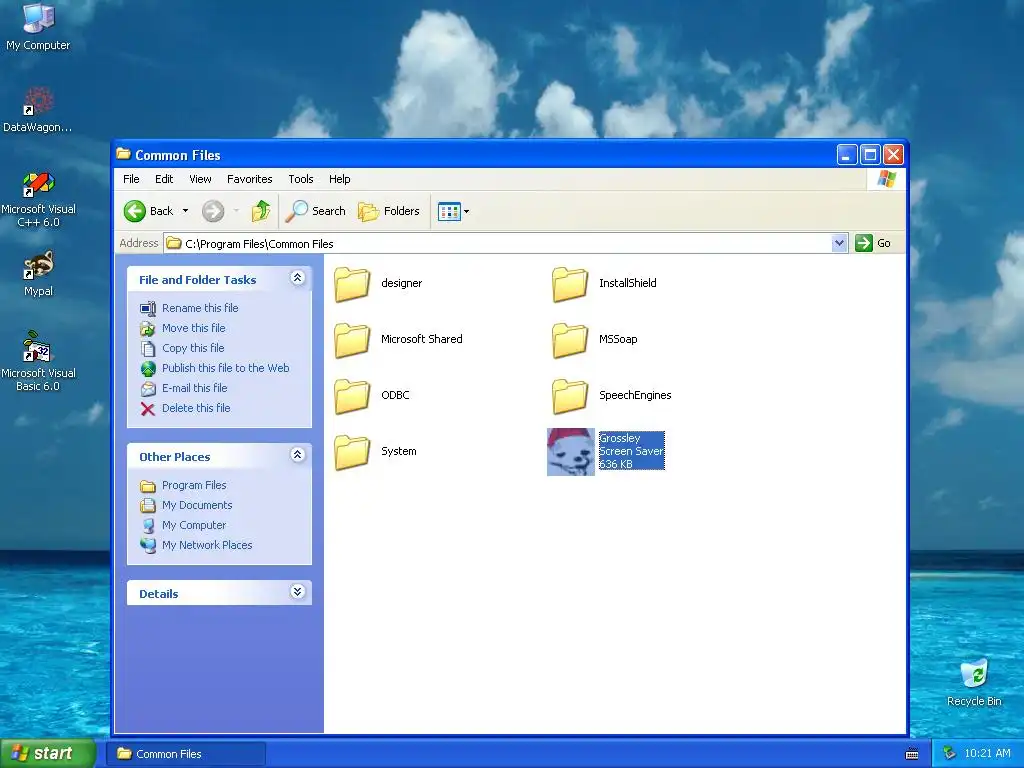Open the Views icon menu
The image size is (1024, 768).
pyautogui.click(x=453, y=211)
